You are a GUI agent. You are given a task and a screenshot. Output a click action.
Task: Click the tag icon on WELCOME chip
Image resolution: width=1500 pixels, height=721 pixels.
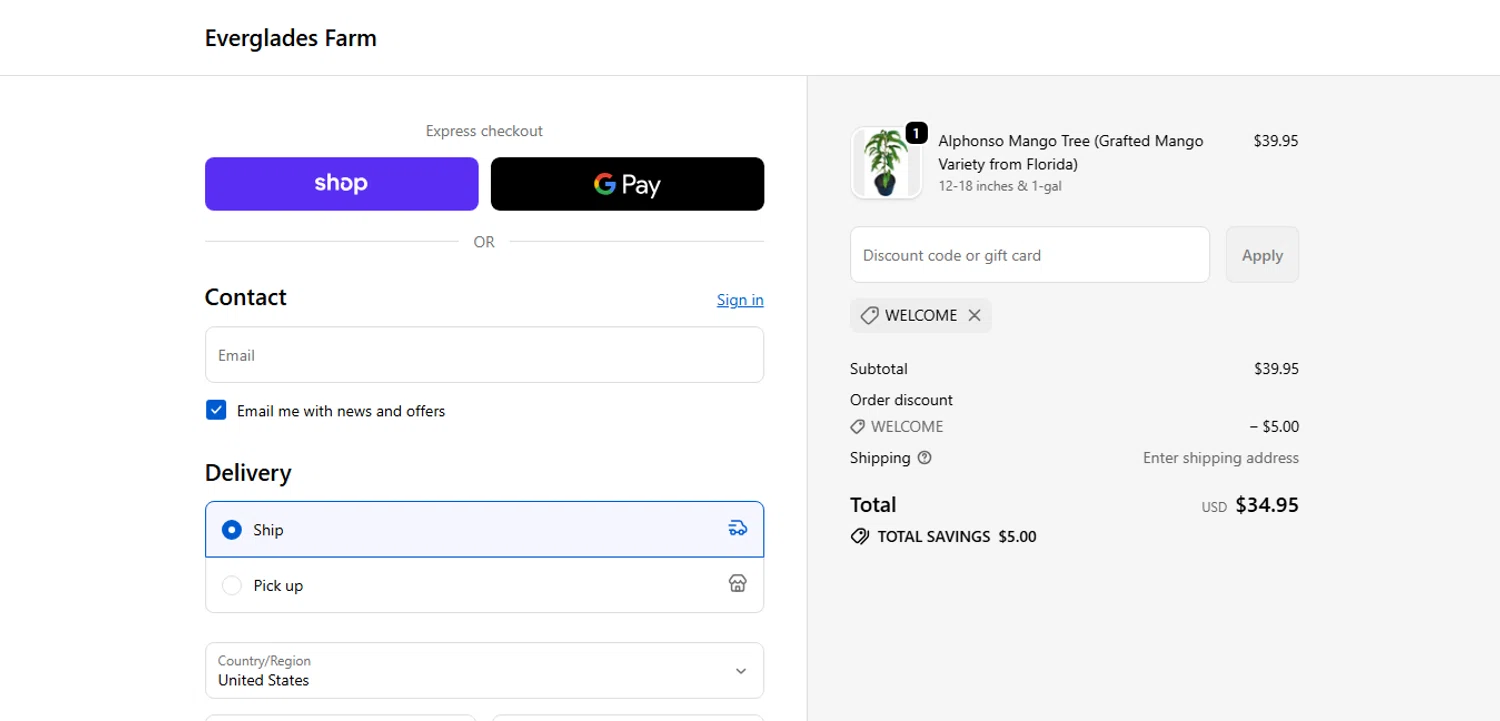point(869,316)
